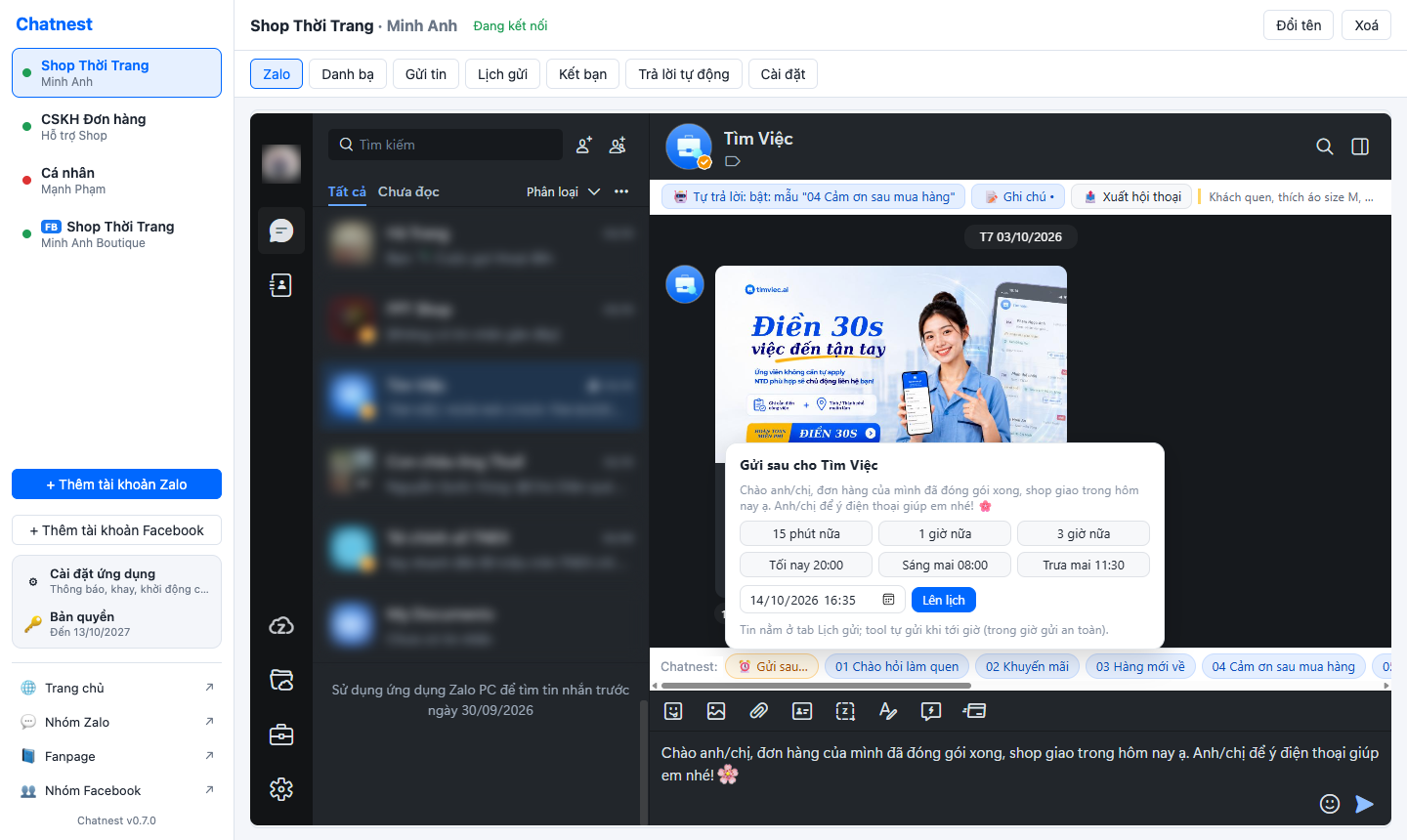This screenshot has height=840, width=1407.
Task: Open the Zalo contacts book icon
Action: [281, 285]
